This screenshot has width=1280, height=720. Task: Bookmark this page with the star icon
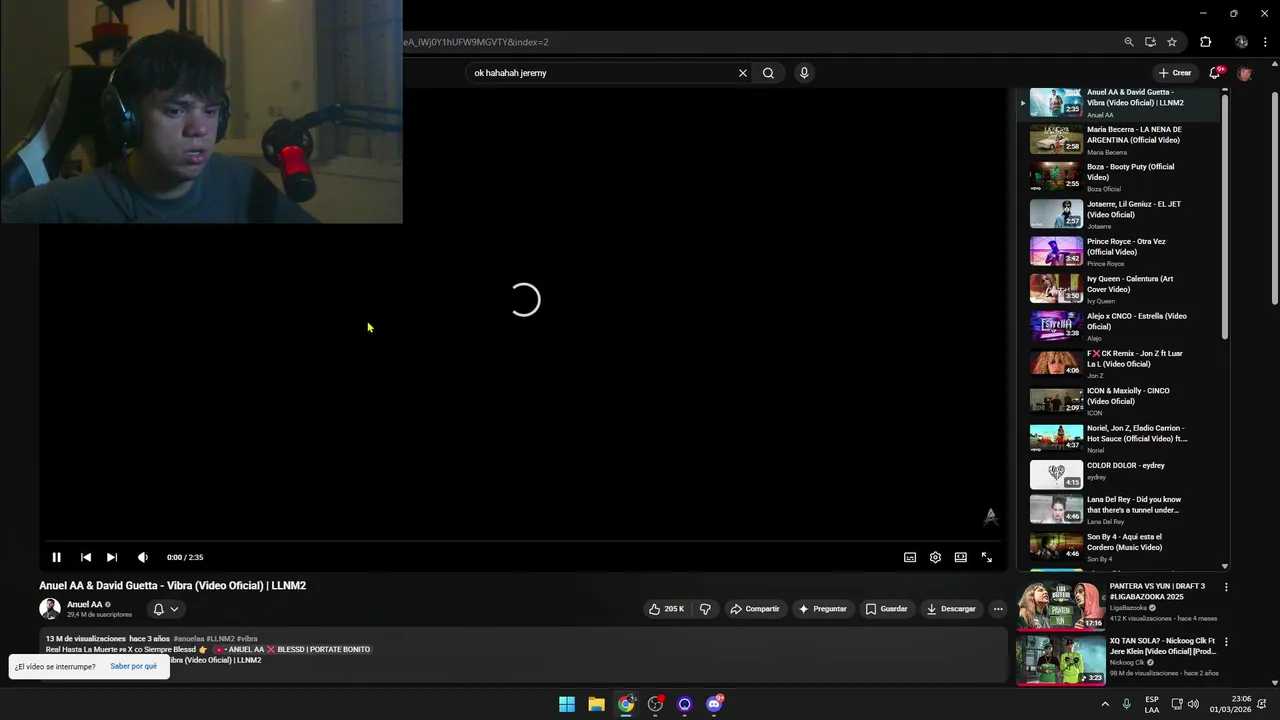1172,42
